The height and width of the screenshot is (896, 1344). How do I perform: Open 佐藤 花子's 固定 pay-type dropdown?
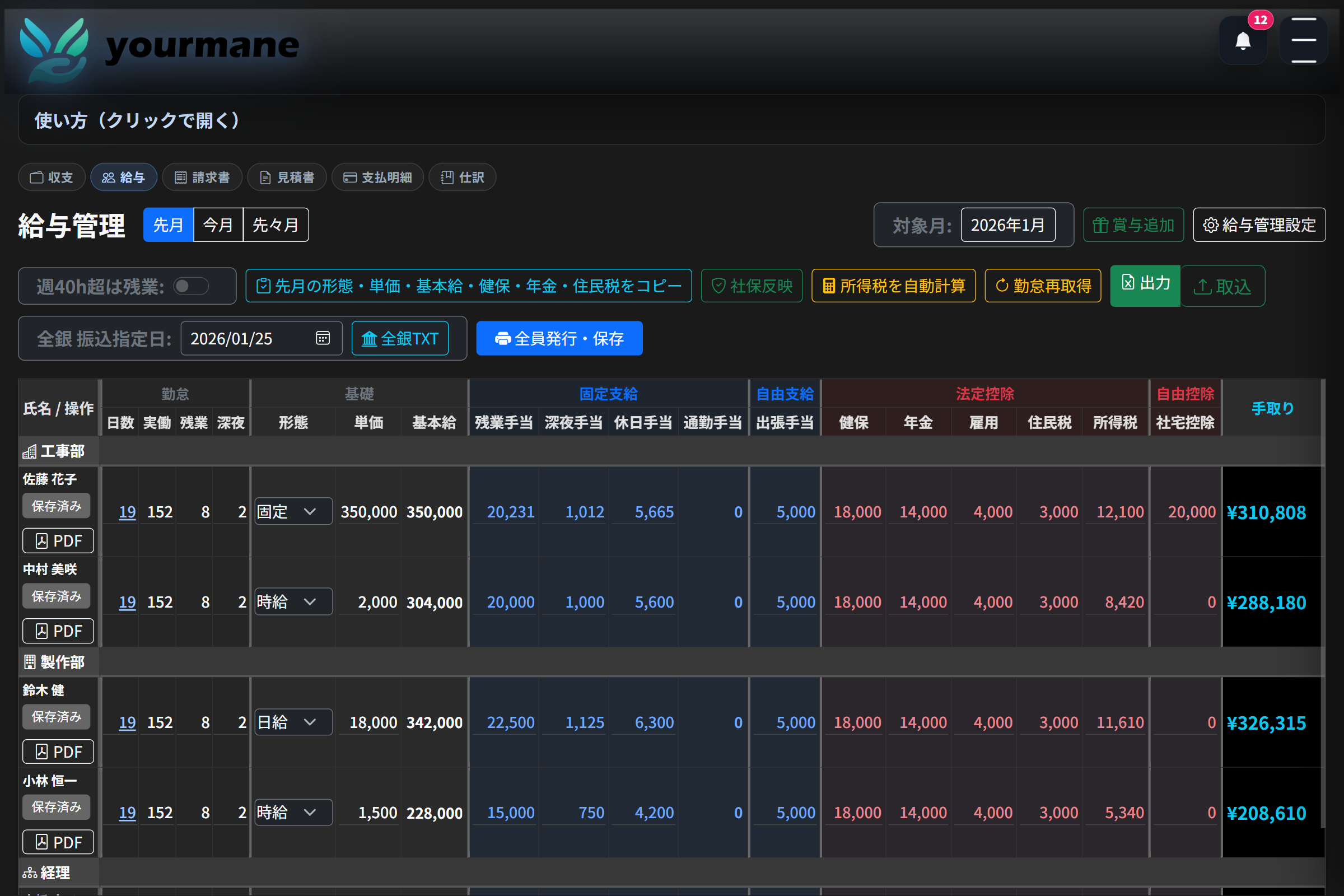(x=293, y=511)
